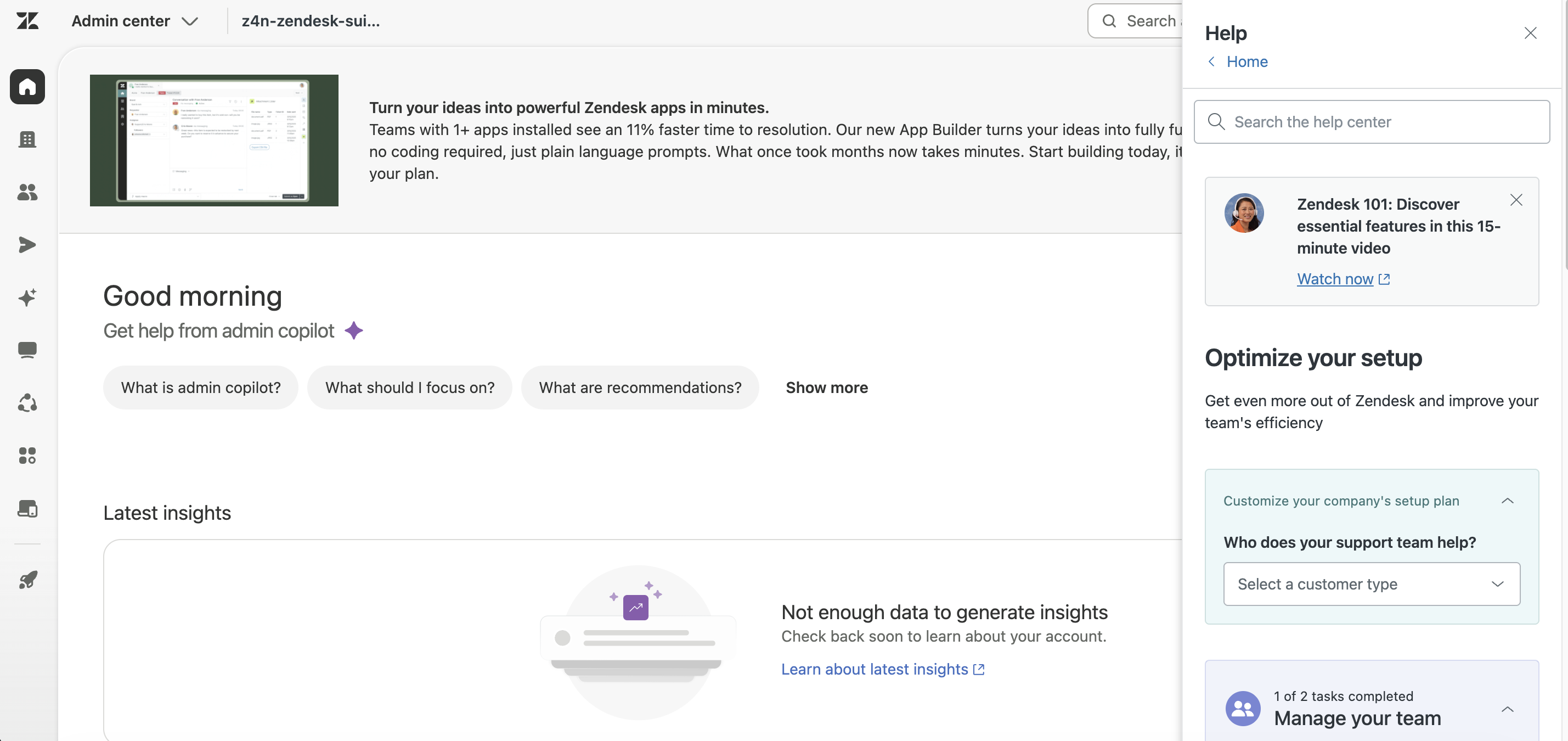Screen dimensions: 1568x741
Task: Open the People sidebar icon
Action: 27,193
